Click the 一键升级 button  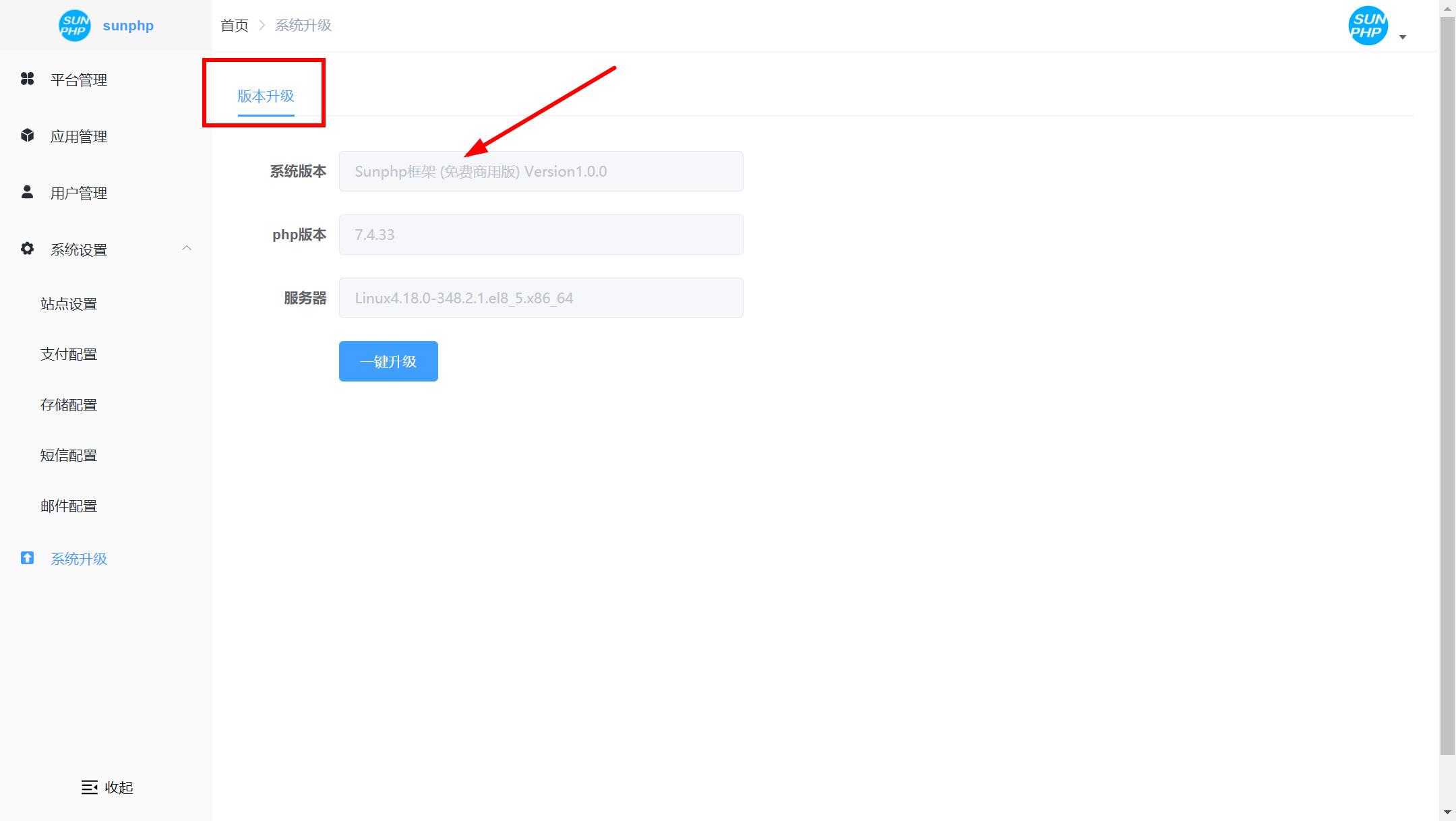click(x=388, y=361)
